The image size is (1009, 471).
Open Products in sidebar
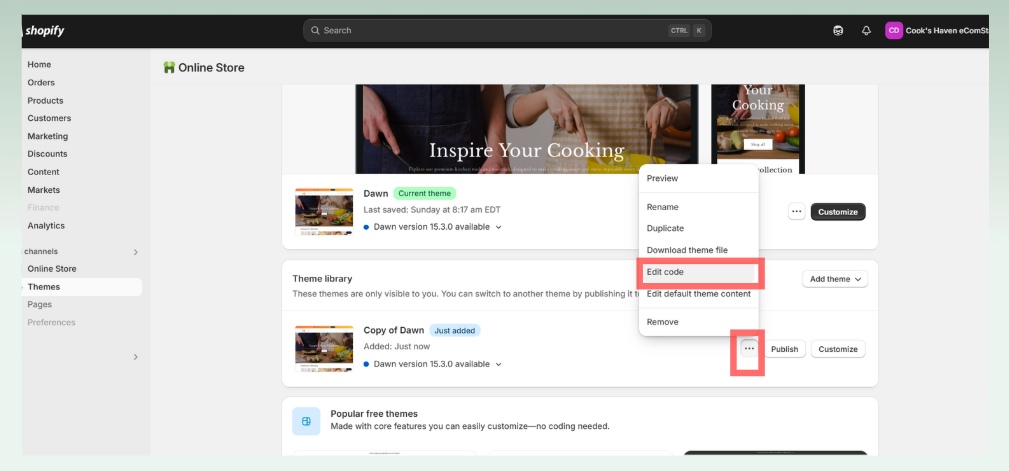coord(45,100)
